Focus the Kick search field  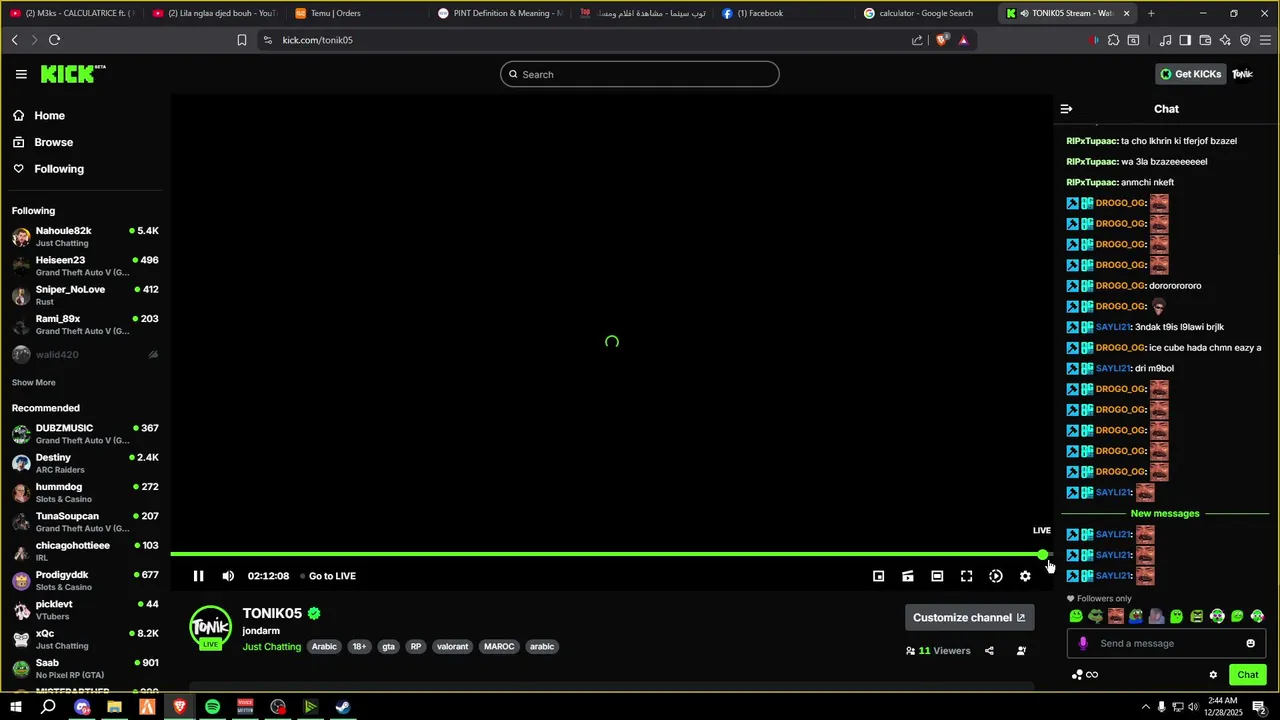[x=640, y=74]
